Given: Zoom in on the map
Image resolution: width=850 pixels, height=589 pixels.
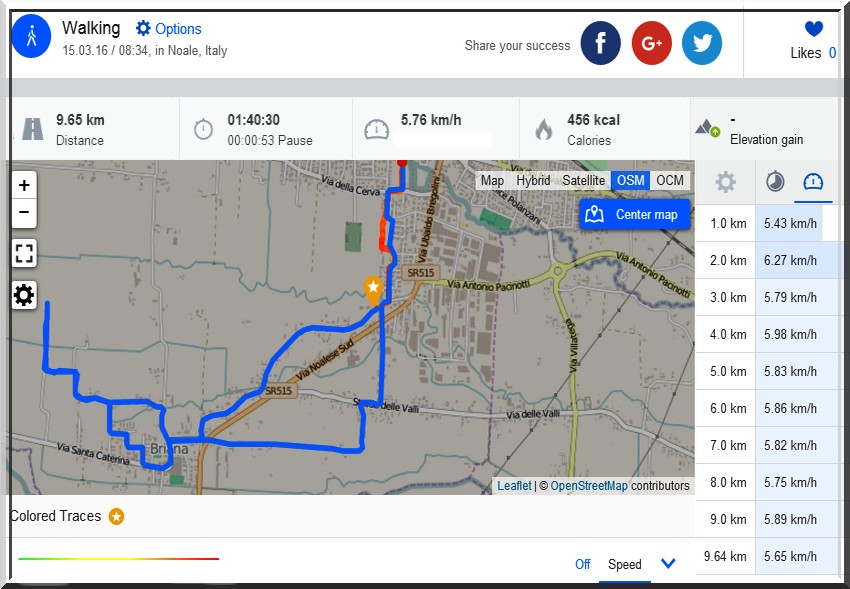Looking at the screenshot, I should pos(24,185).
